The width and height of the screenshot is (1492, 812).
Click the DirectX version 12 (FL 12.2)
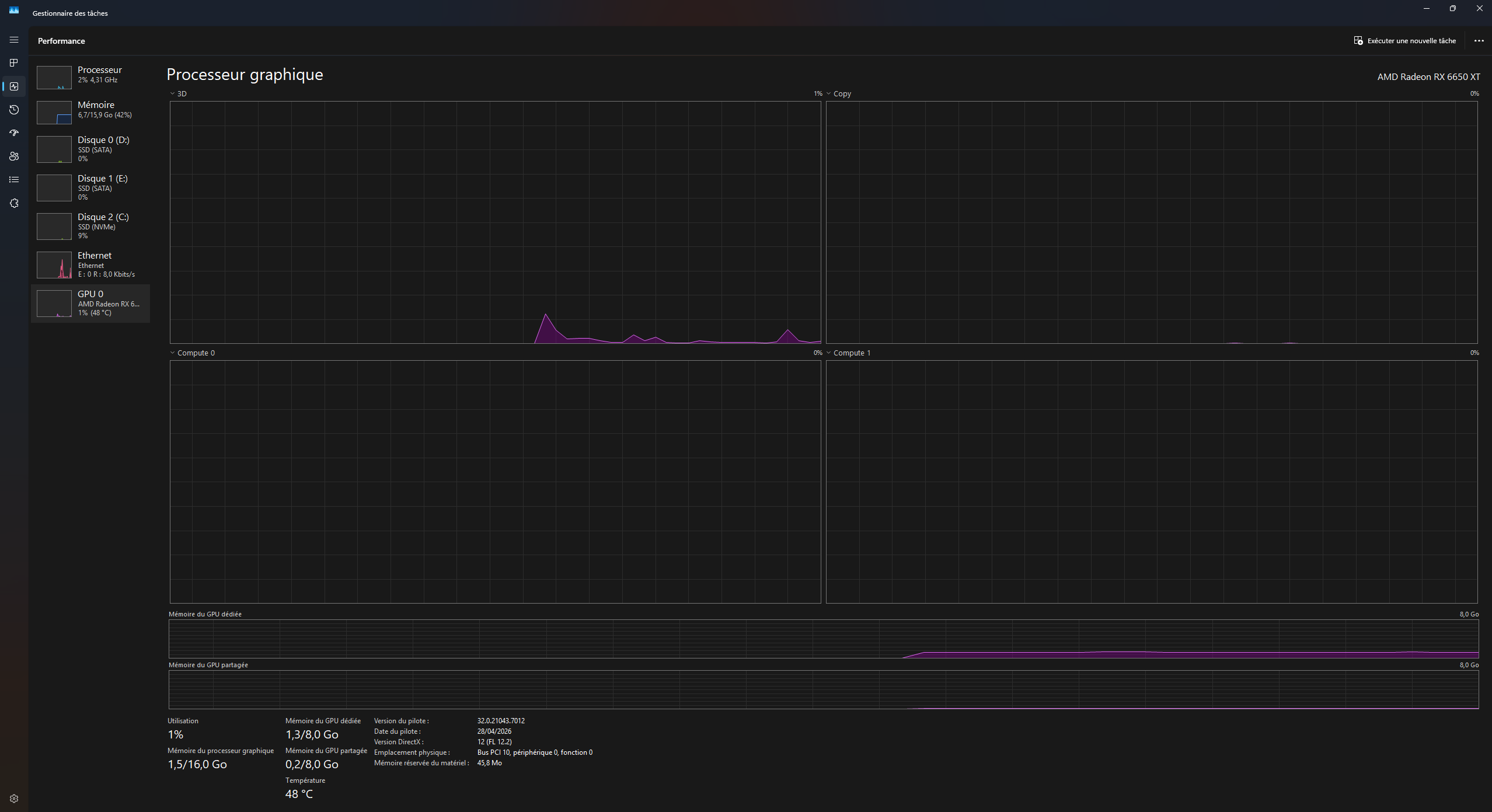[x=494, y=742]
